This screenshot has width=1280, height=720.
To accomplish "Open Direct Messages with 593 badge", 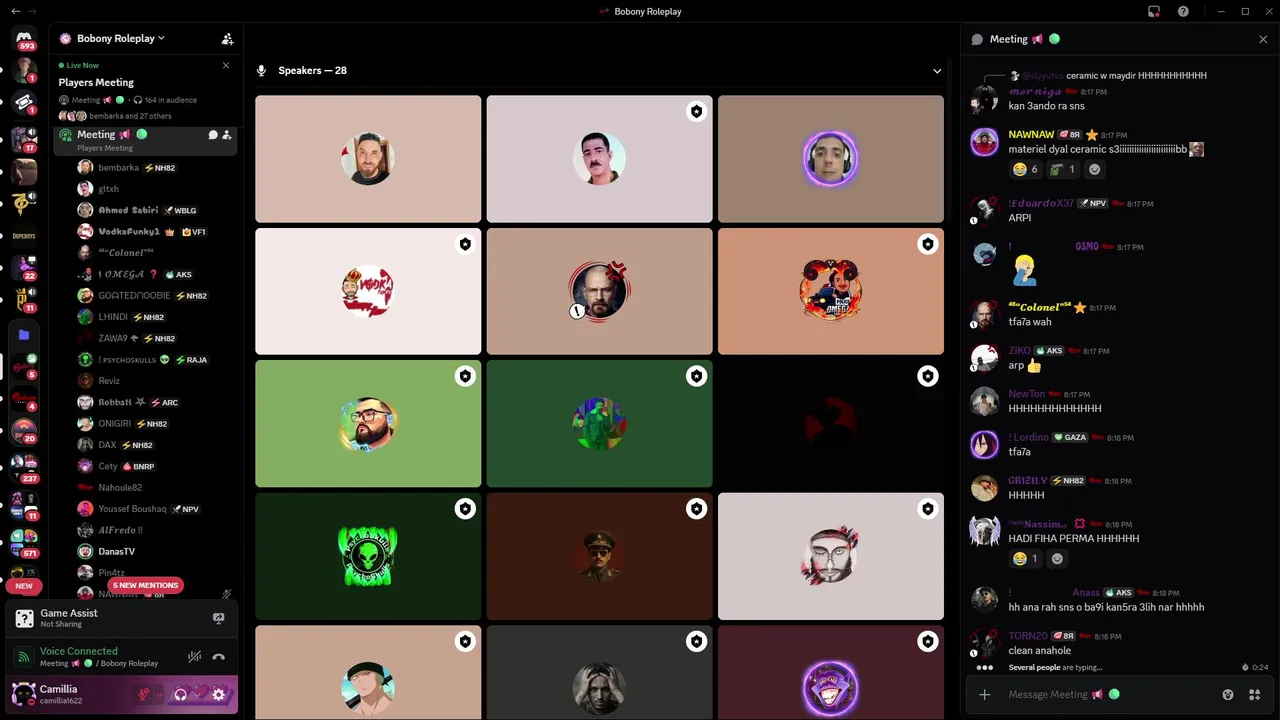I will 26,39.
